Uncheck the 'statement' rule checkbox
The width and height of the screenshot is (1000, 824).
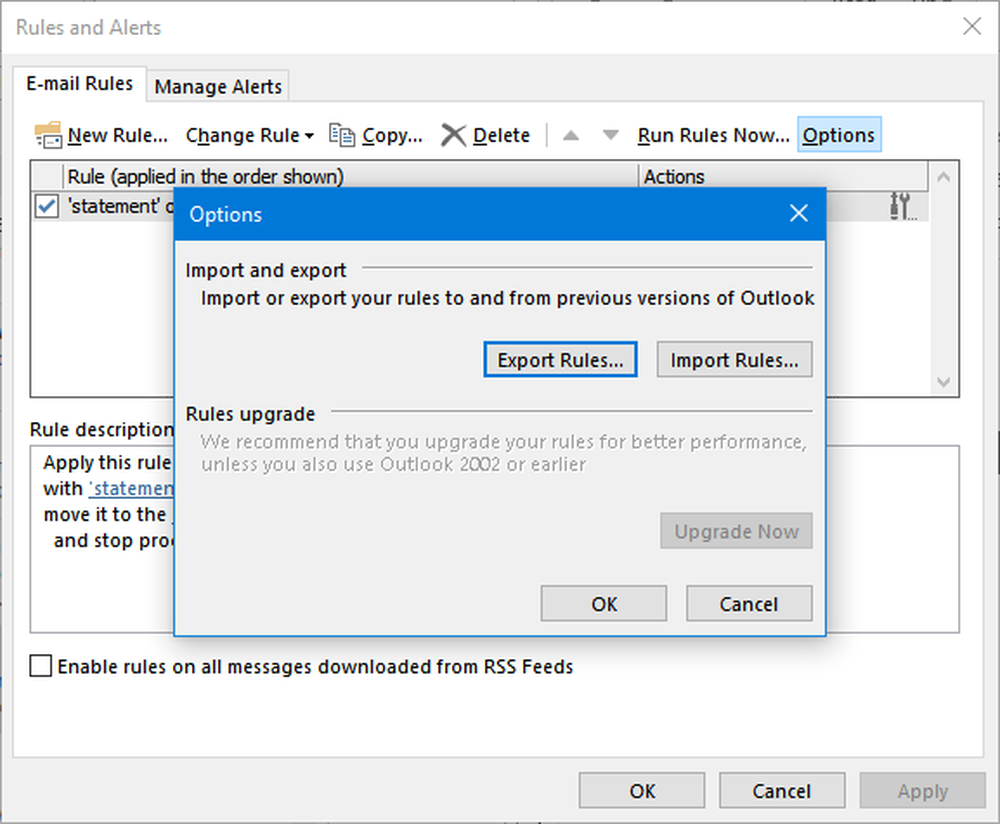tap(46, 207)
